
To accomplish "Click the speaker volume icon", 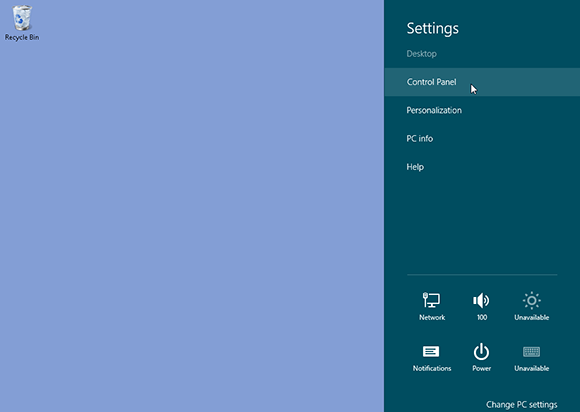I will pos(481,300).
